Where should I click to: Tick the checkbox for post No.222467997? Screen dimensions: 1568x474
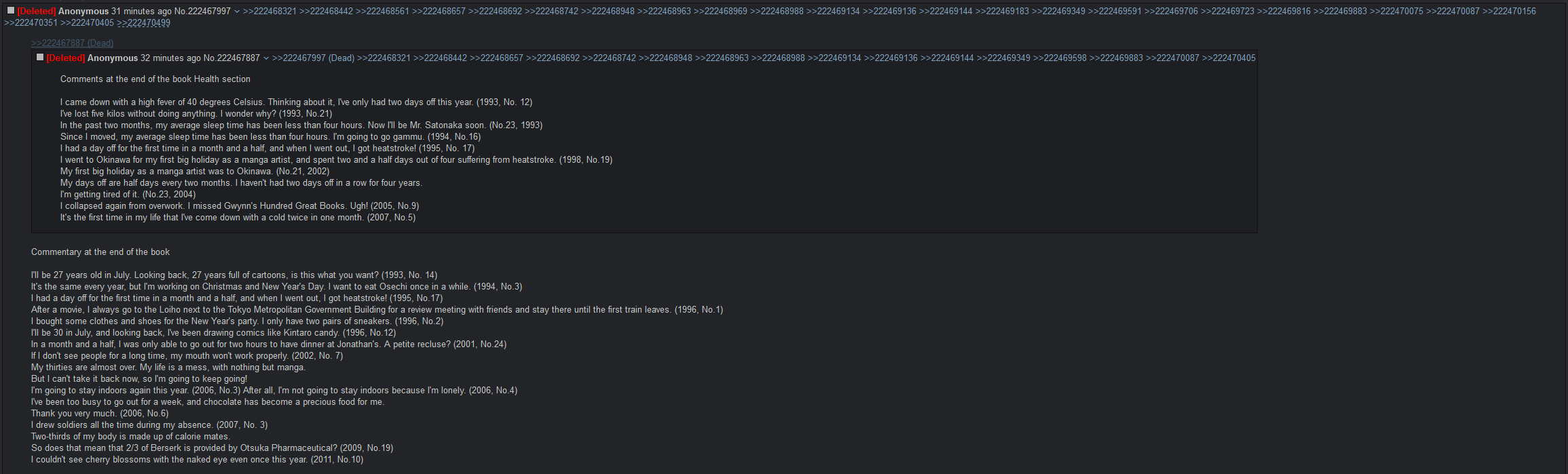(x=11, y=10)
